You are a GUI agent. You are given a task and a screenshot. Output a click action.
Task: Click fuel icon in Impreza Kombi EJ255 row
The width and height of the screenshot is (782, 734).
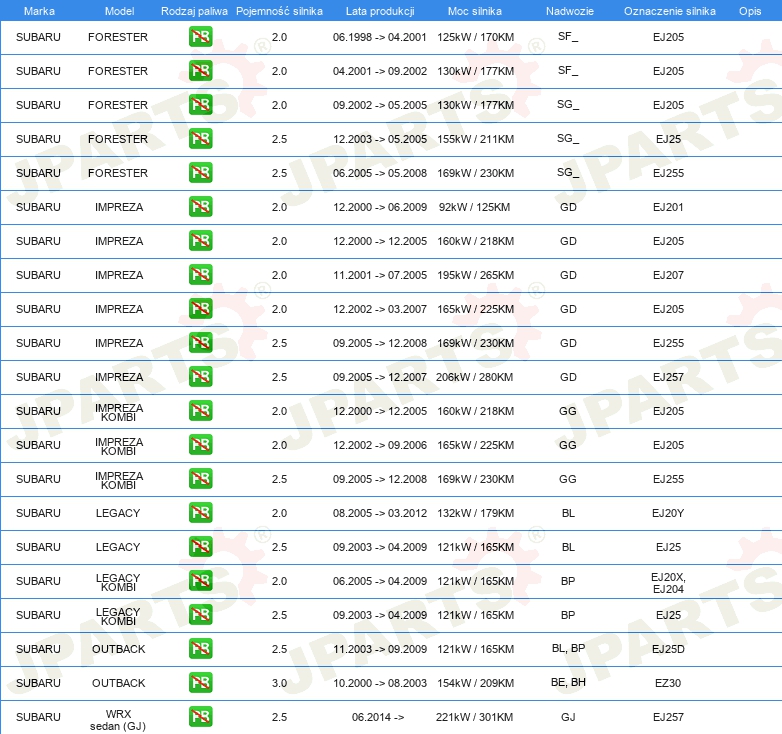[200, 479]
